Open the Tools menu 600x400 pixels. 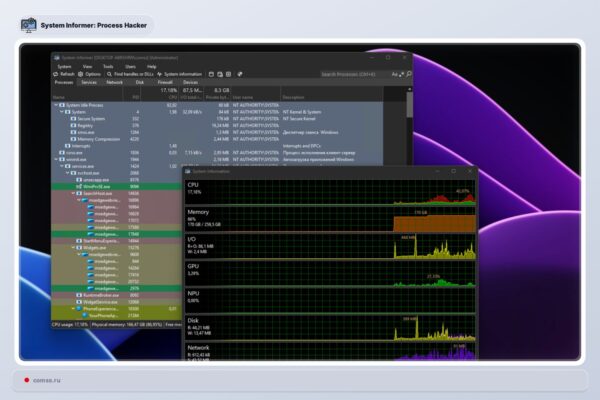[108, 67]
